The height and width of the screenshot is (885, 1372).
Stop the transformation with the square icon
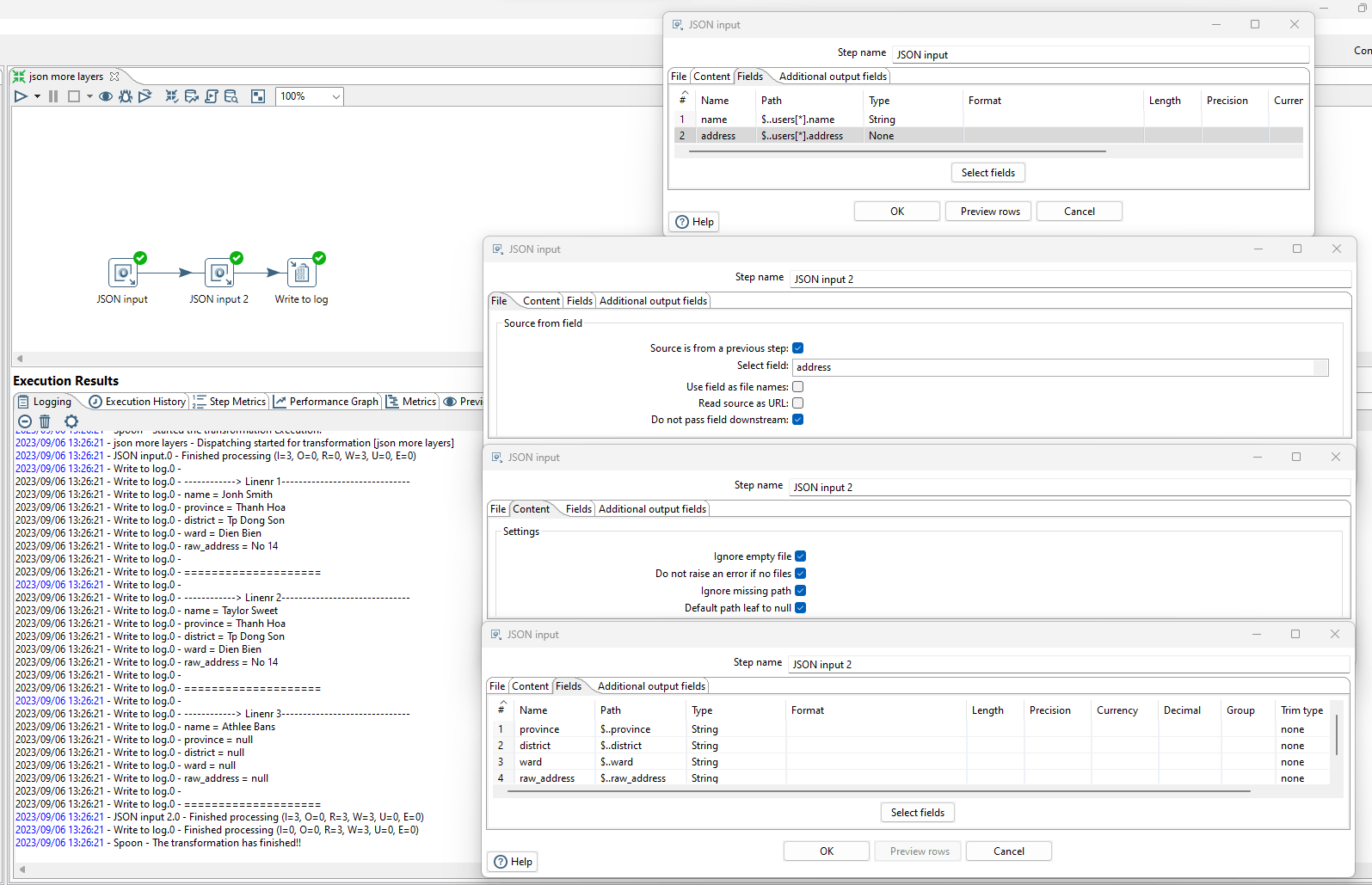74,96
